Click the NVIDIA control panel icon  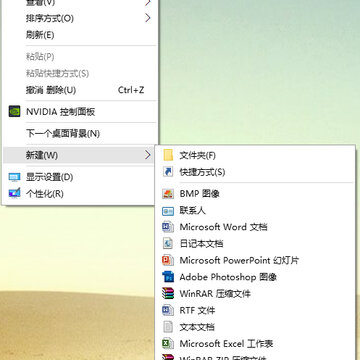pos(14,111)
